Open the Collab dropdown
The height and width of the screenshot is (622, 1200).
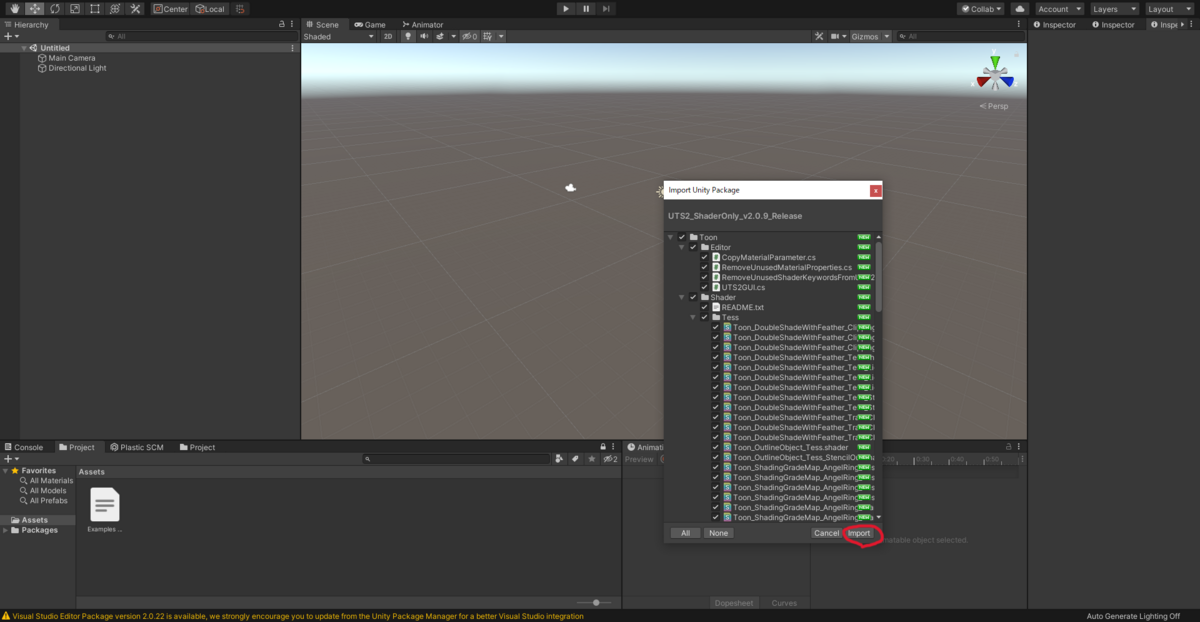pyautogui.click(x=980, y=9)
